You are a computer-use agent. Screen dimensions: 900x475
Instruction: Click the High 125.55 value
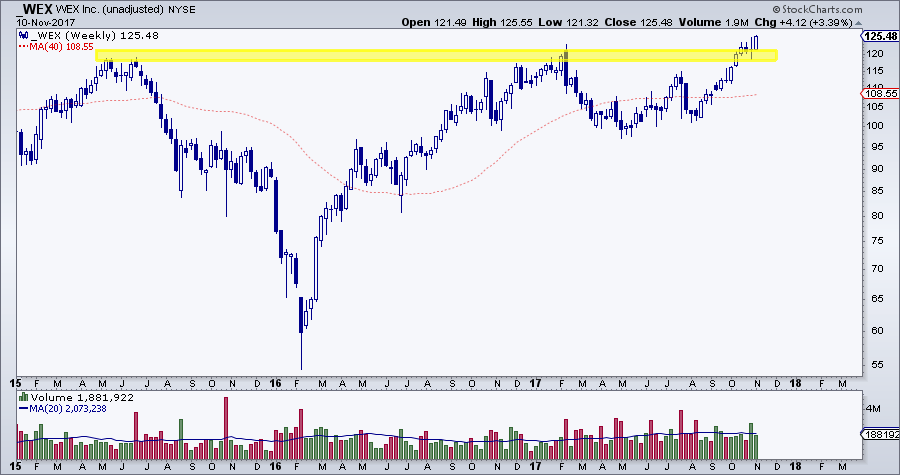tap(504, 22)
